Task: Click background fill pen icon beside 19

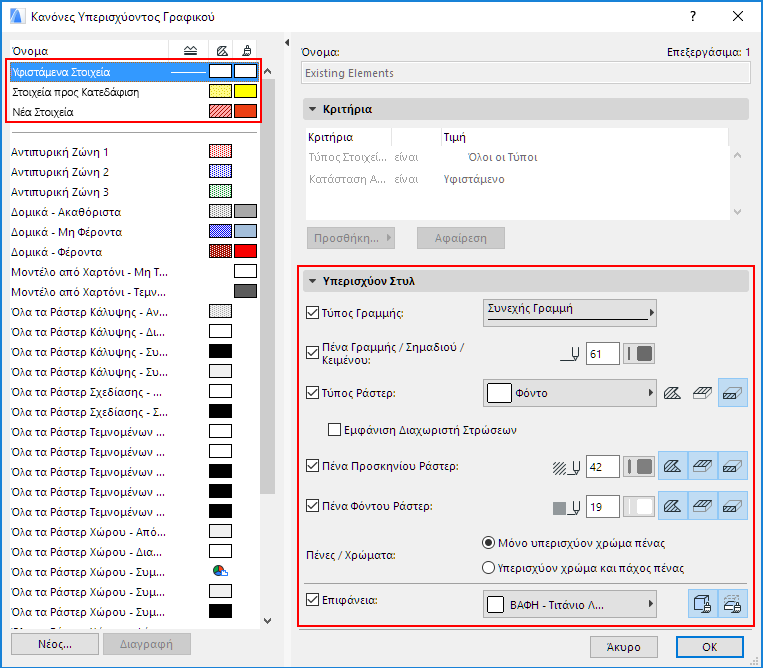Action: pyautogui.click(x=566, y=508)
